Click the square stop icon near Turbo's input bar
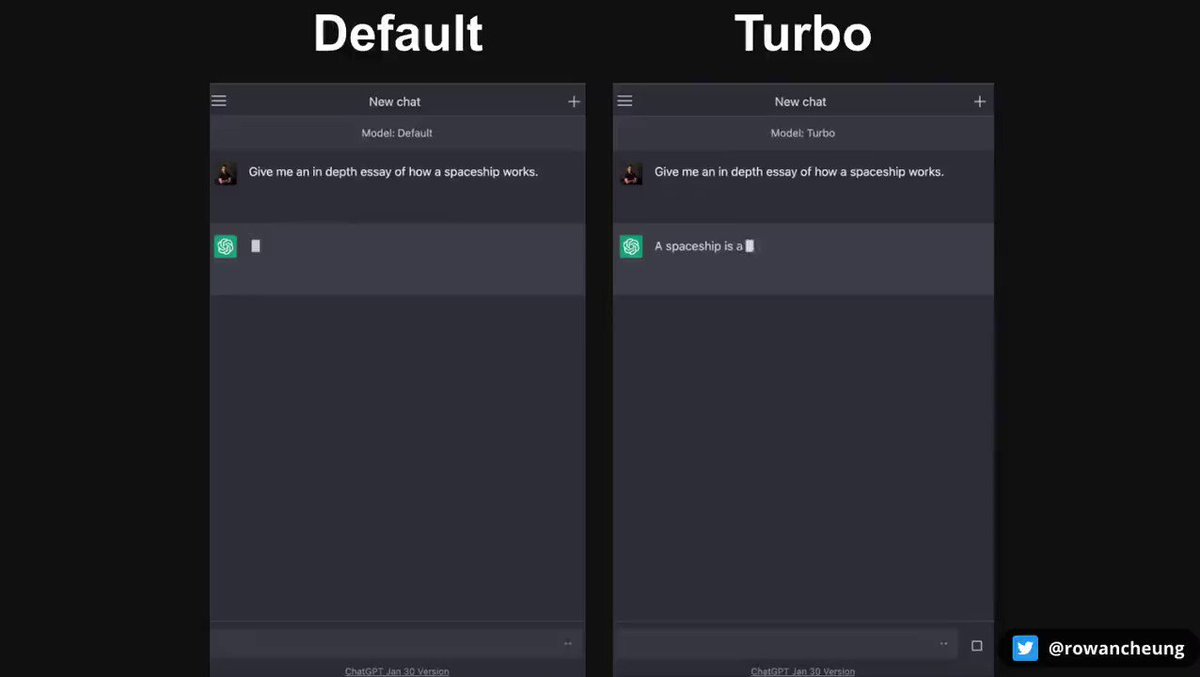This screenshot has width=1200, height=677. pos(977,645)
